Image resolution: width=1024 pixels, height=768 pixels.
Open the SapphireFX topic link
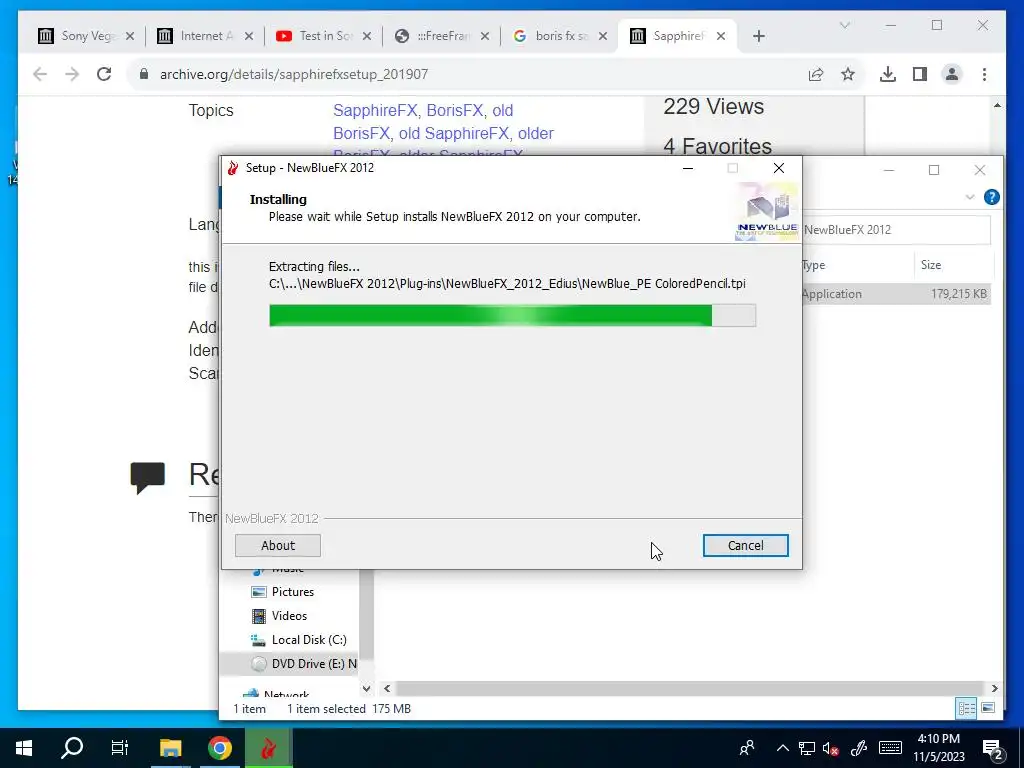click(x=375, y=110)
